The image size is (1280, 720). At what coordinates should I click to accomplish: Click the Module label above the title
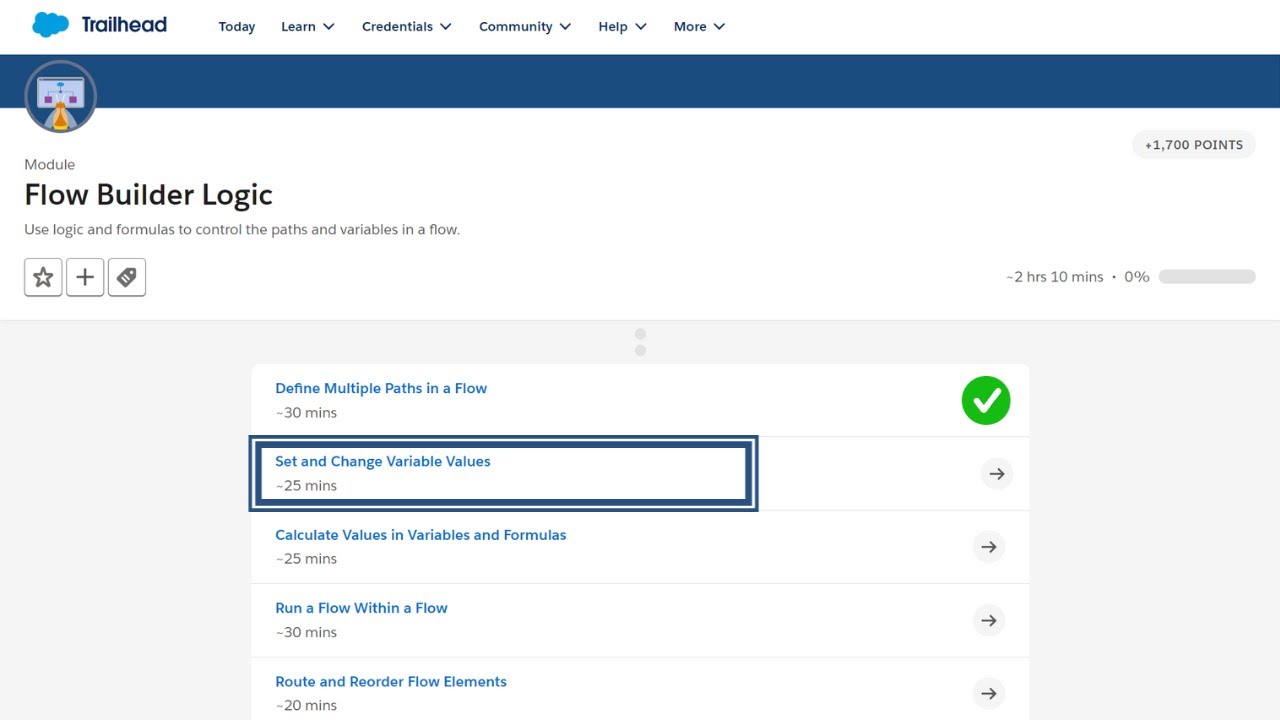[50, 165]
